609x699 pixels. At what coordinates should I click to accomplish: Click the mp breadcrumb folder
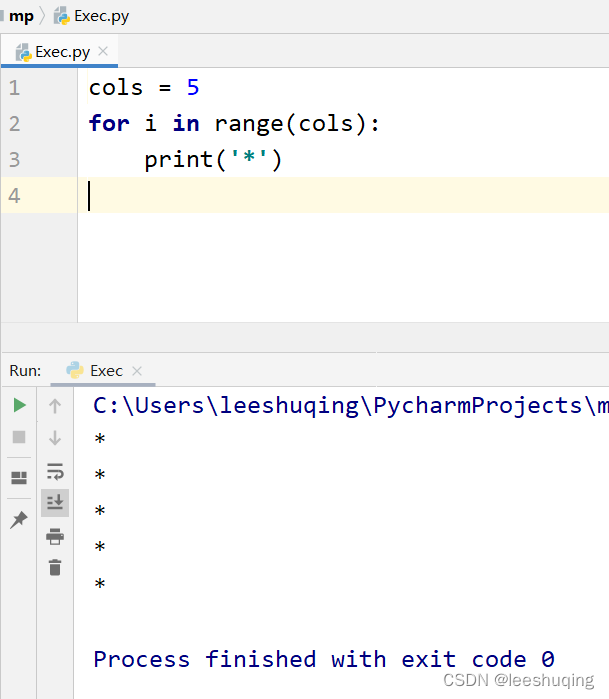click(x=21, y=16)
